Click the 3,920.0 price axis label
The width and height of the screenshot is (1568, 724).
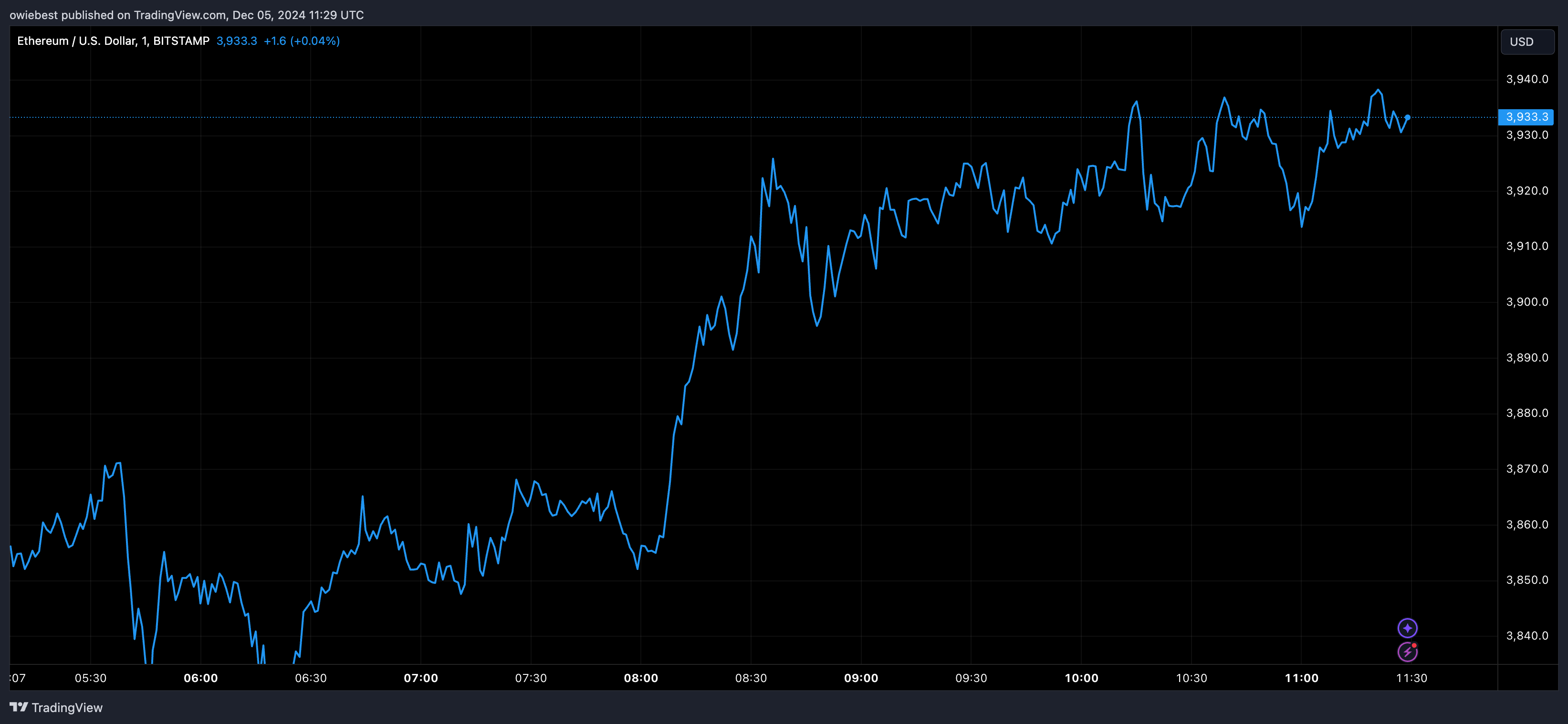click(x=1527, y=191)
